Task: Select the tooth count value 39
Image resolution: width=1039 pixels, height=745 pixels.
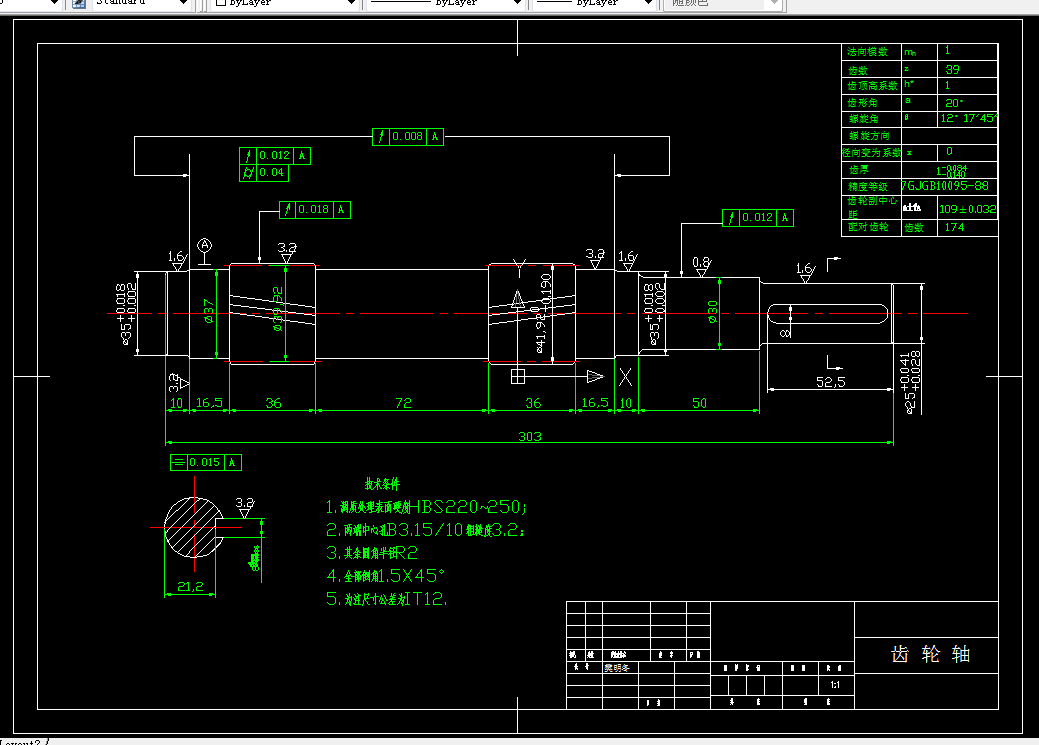Action: pyautogui.click(x=952, y=69)
